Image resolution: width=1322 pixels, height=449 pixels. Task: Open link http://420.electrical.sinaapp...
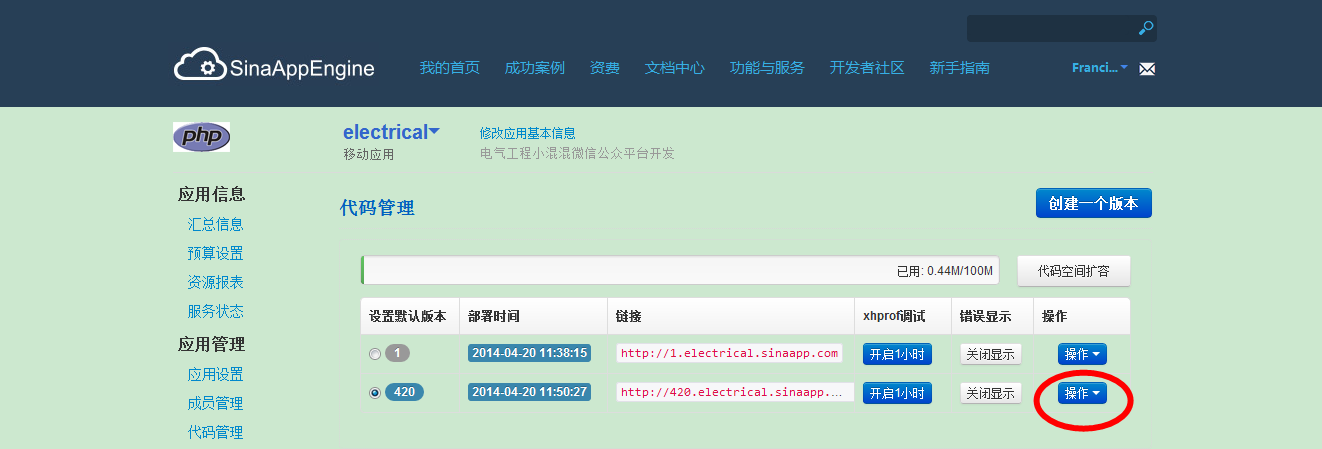pyautogui.click(x=735, y=392)
